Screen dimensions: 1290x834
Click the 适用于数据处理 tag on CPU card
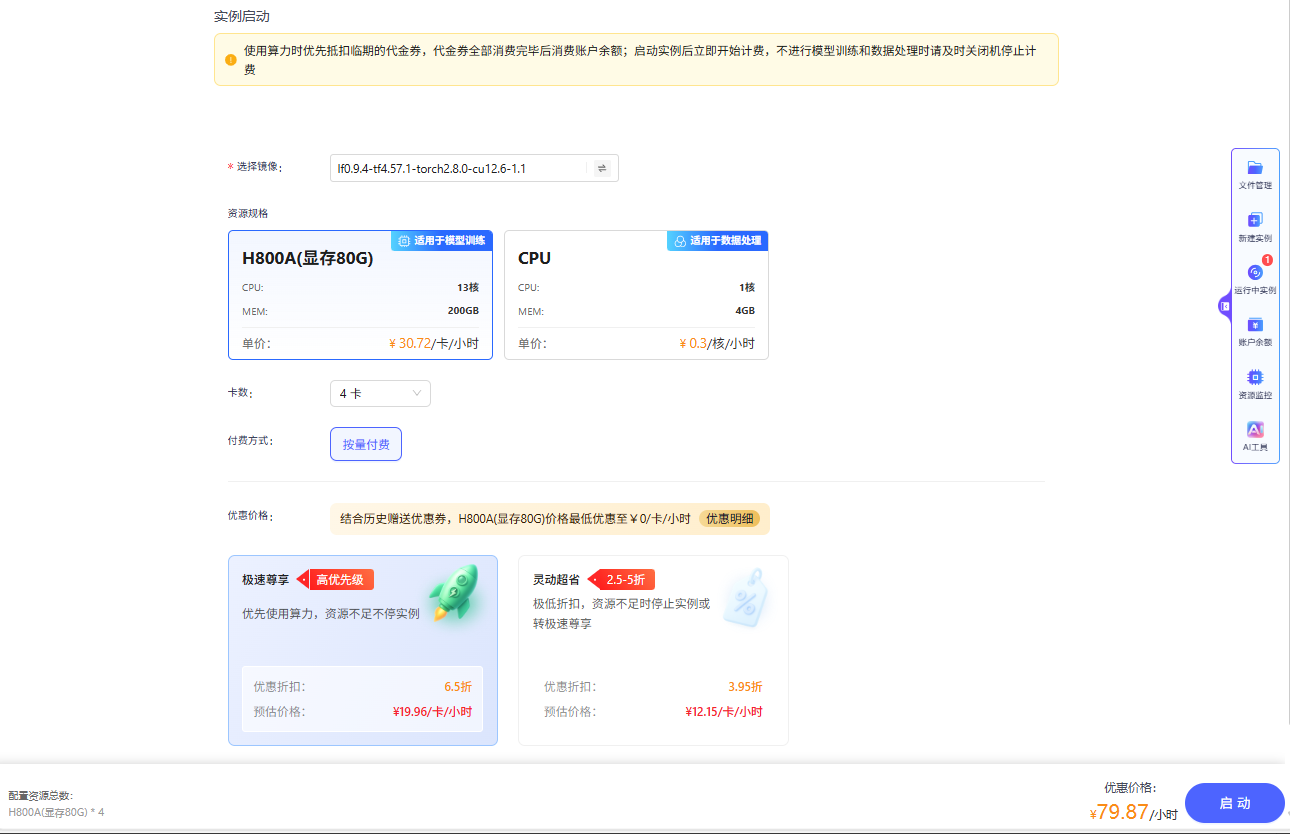click(x=717, y=240)
